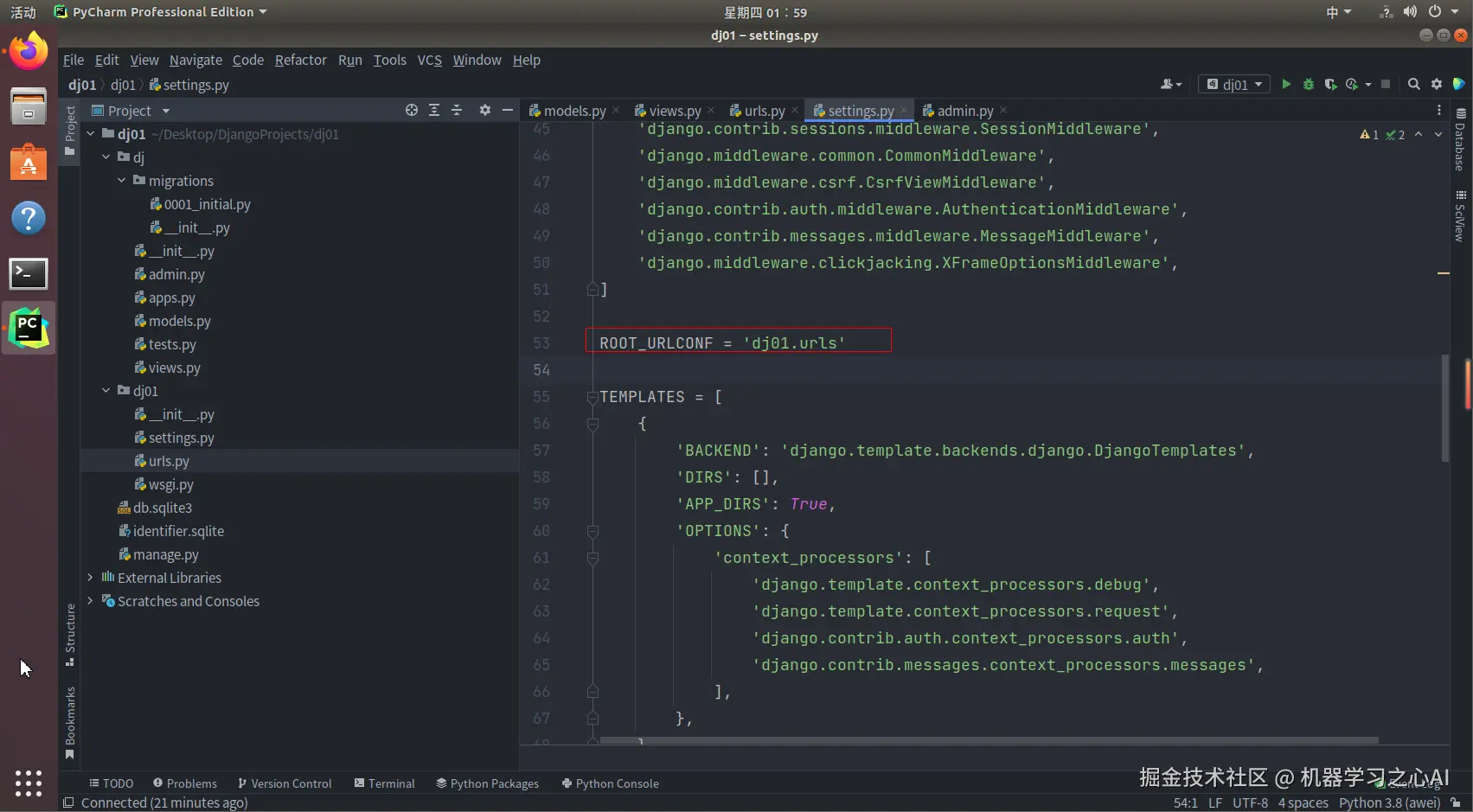Toggle the Database side panel
1473x812 pixels.
tap(1460, 139)
